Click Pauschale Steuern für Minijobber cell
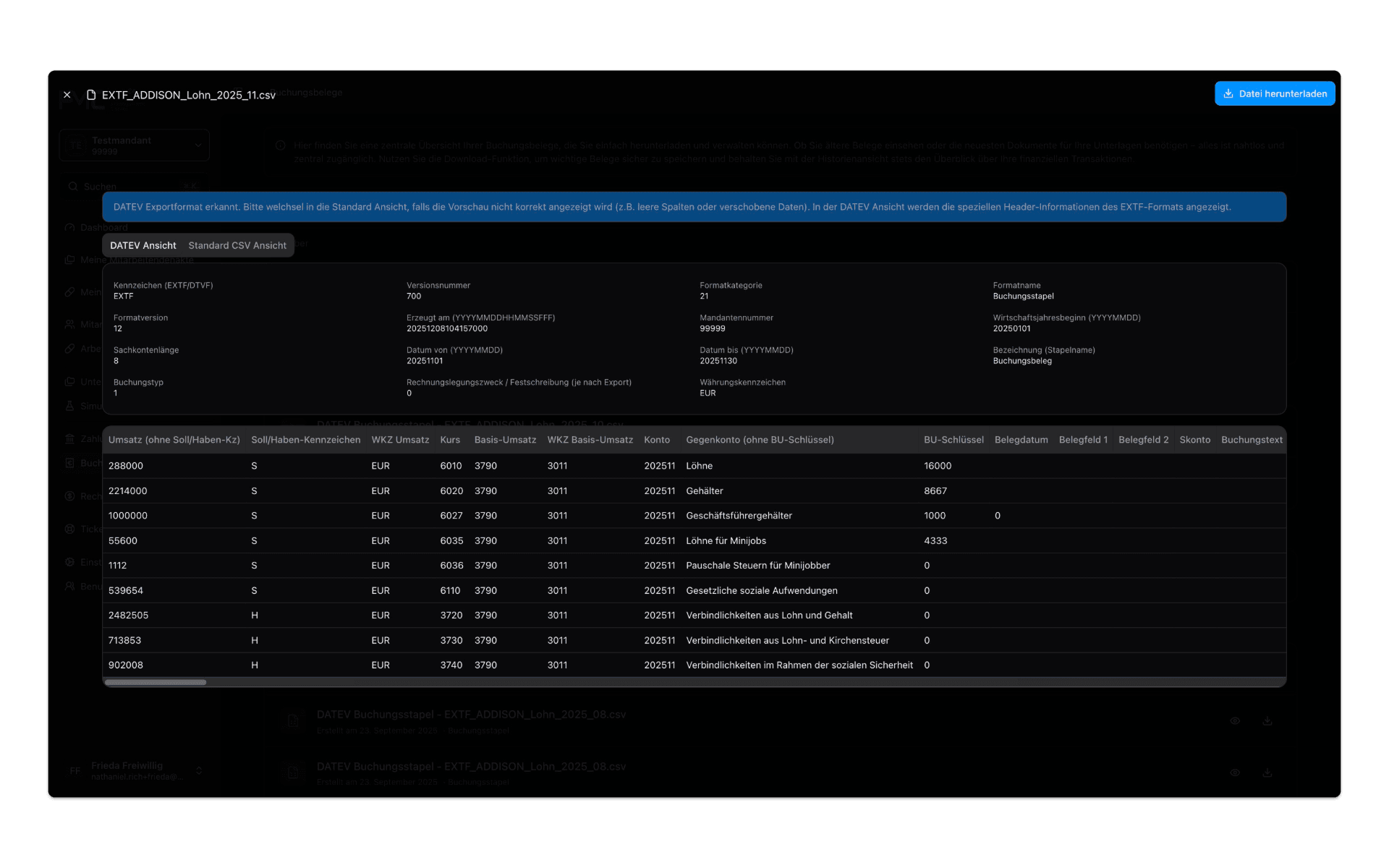 pyautogui.click(x=799, y=566)
